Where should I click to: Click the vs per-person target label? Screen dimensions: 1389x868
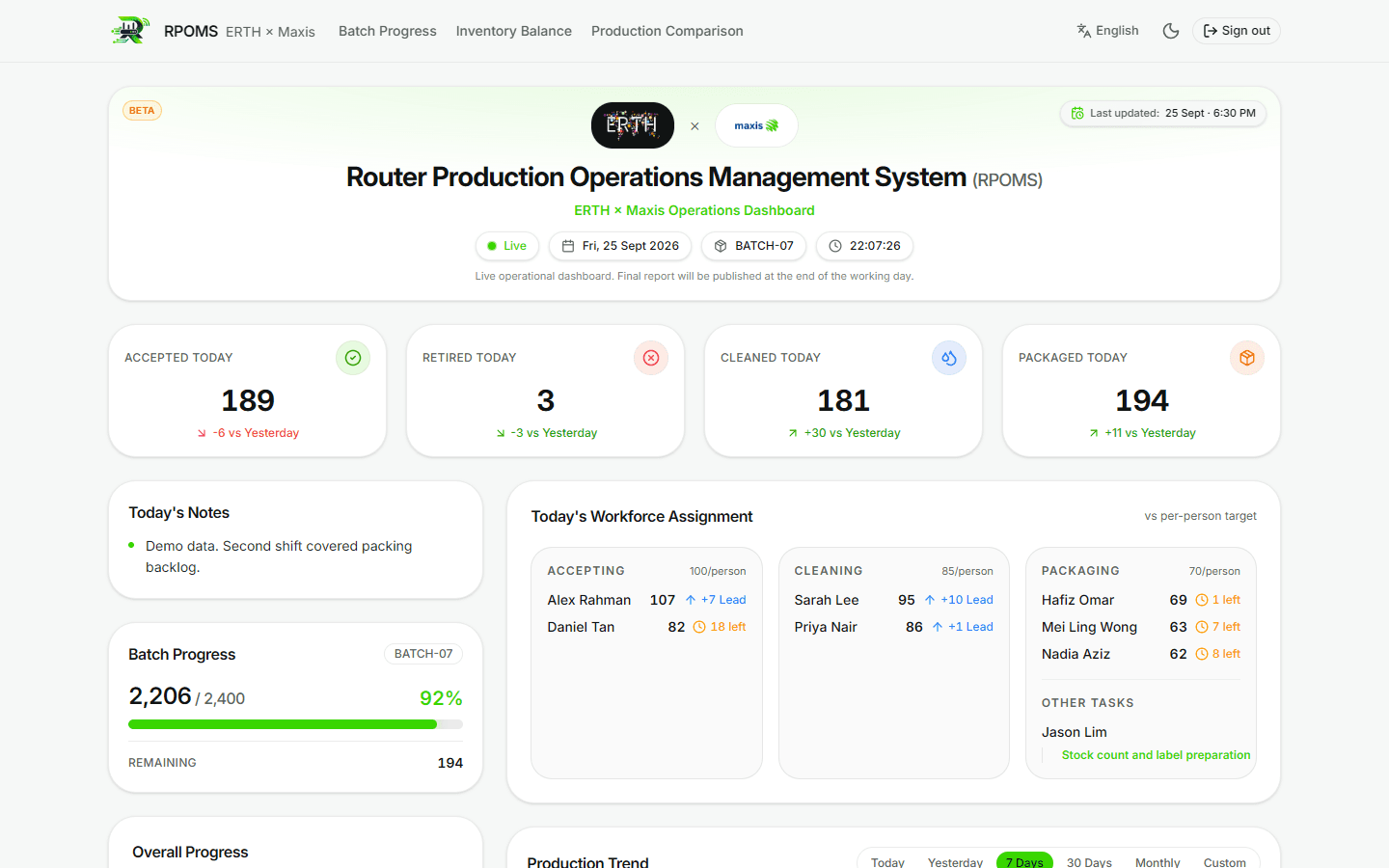click(x=1201, y=516)
